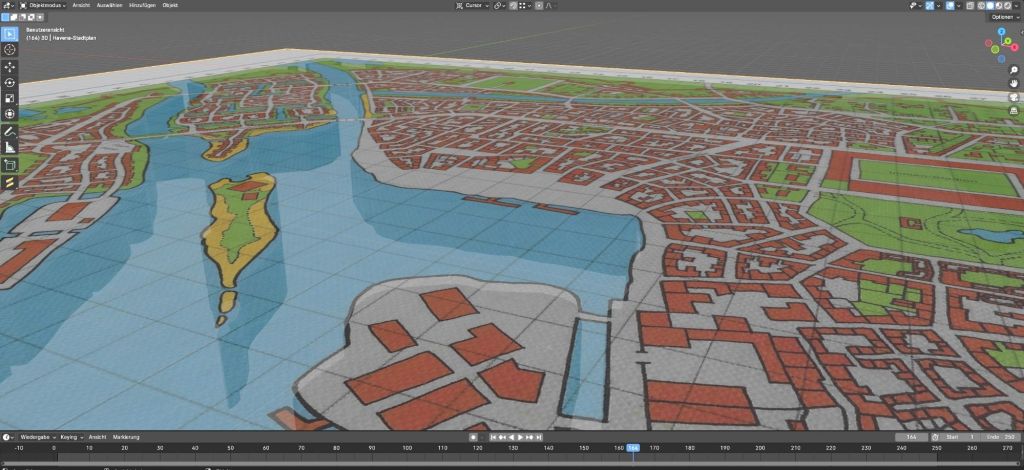Screen dimensions: 1024x470
Task: Select the Annotate pencil tool
Action: (10, 131)
